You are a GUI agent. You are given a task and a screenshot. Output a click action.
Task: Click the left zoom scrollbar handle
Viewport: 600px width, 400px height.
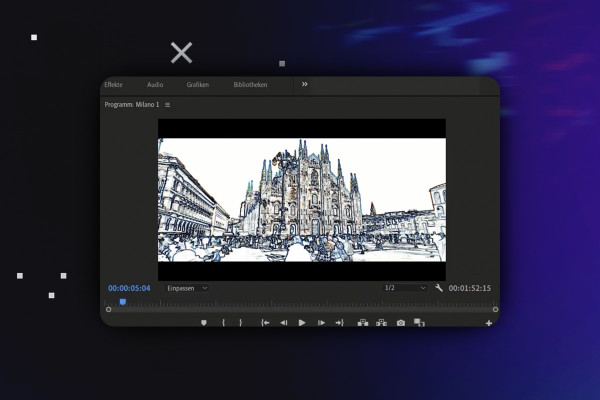pyautogui.click(x=109, y=309)
